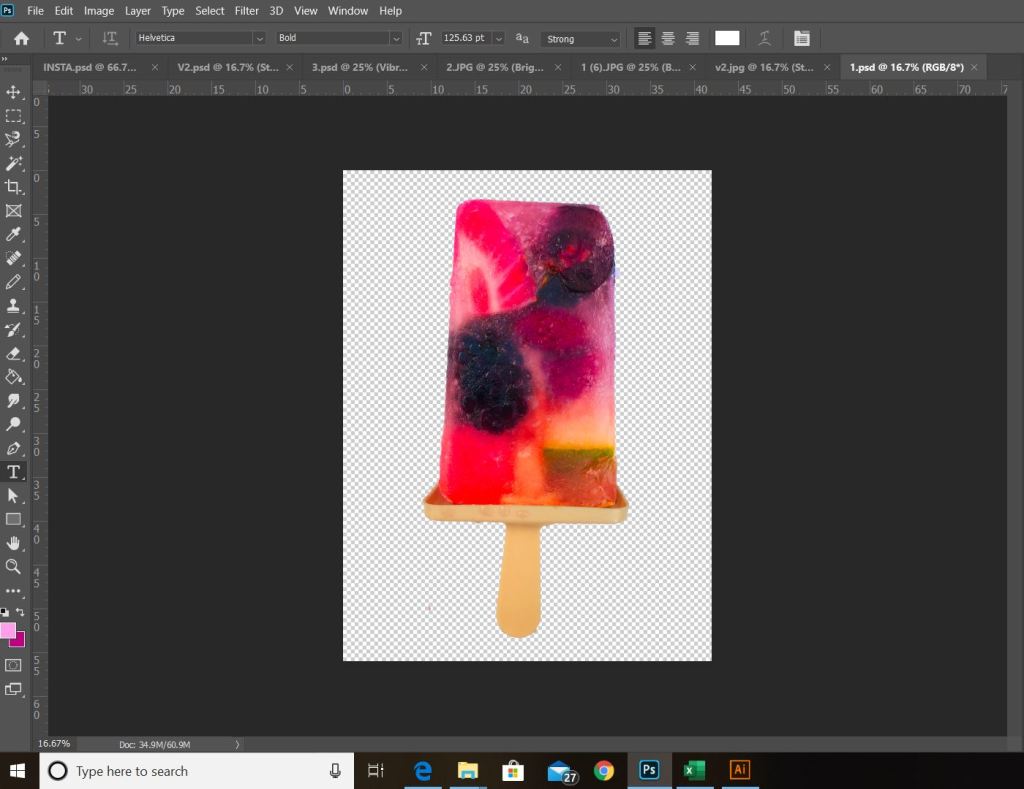This screenshot has height=789, width=1024.
Task: Select the Crop tool
Action: [x=14, y=187]
